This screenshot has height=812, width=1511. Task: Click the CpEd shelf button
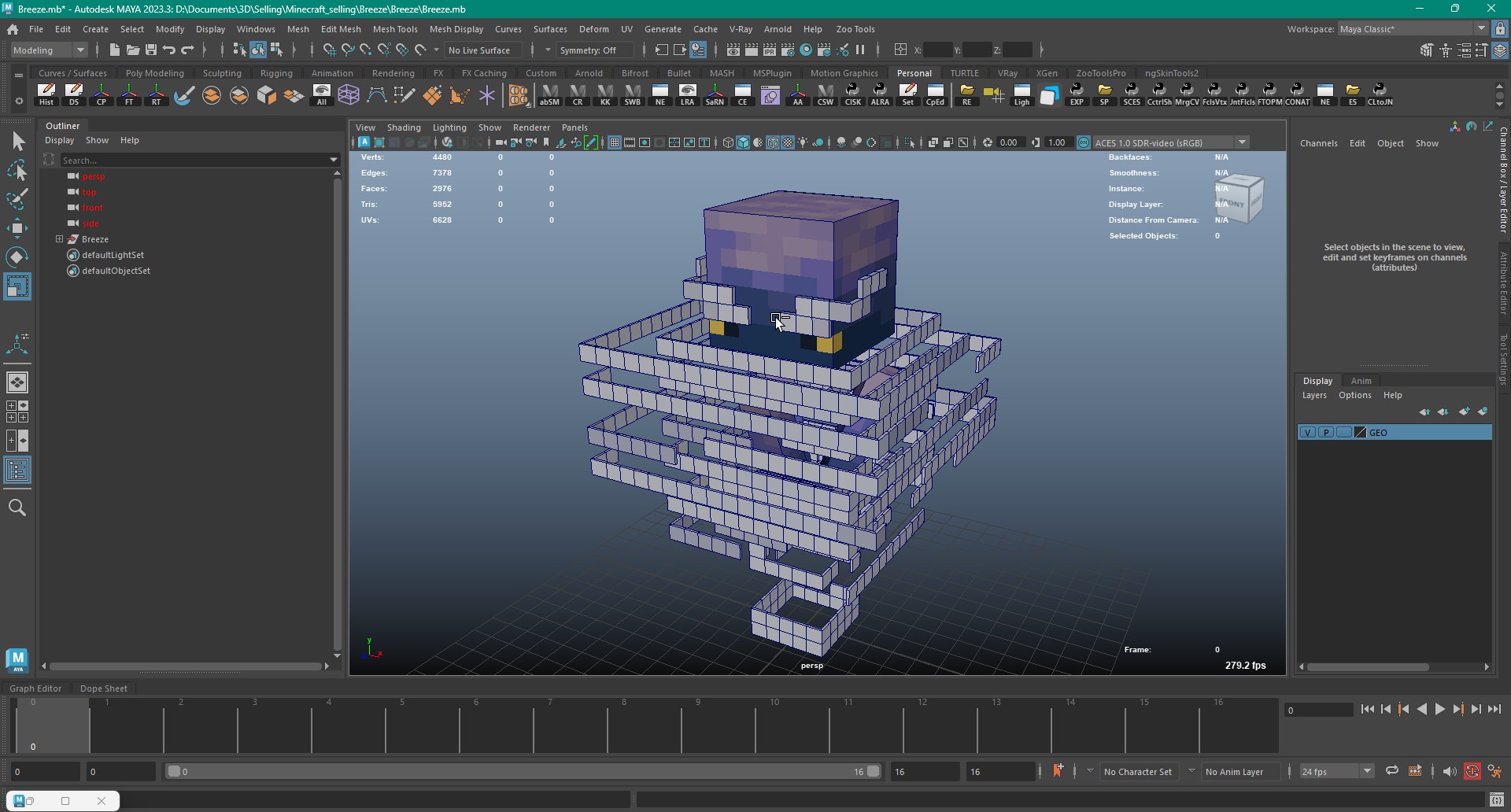click(935, 95)
